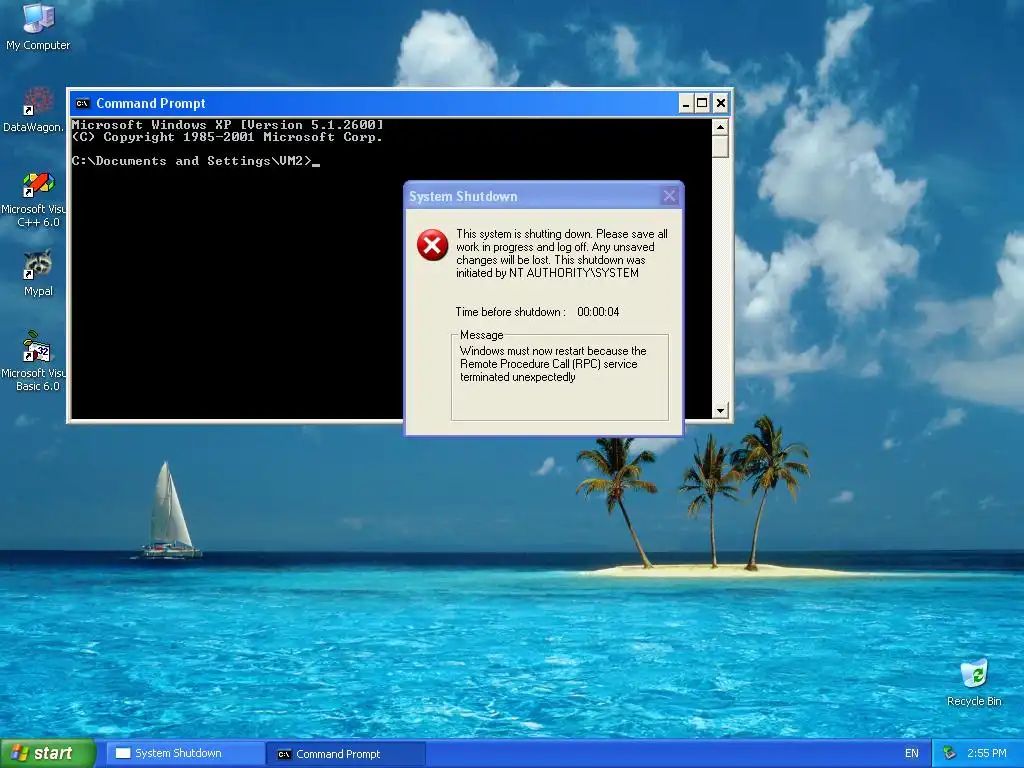Image resolution: width=1024 pixels, height=768 pixels.
Task: Click the Command Prompt scroll down arrow
Action: 720,410
